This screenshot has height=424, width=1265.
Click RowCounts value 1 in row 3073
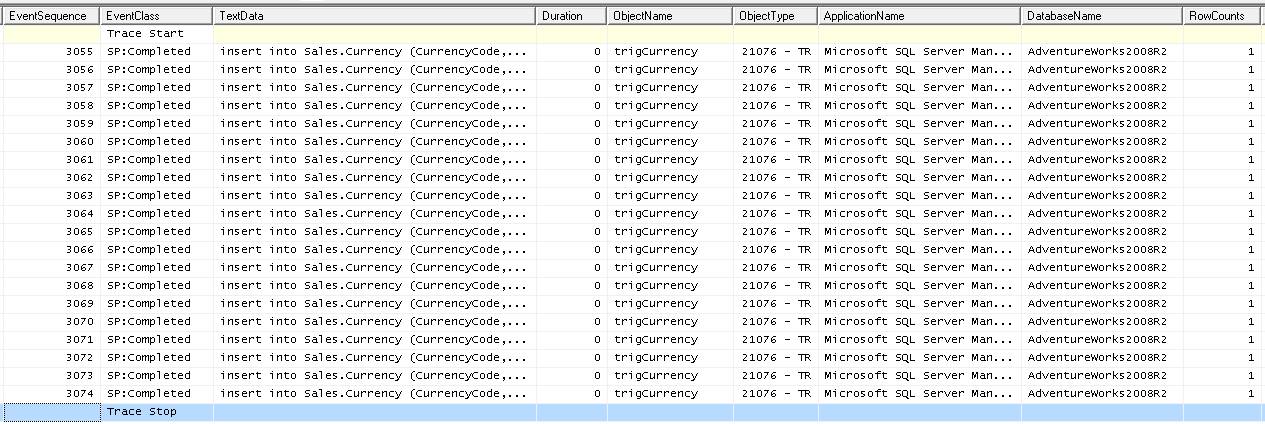1250,376
